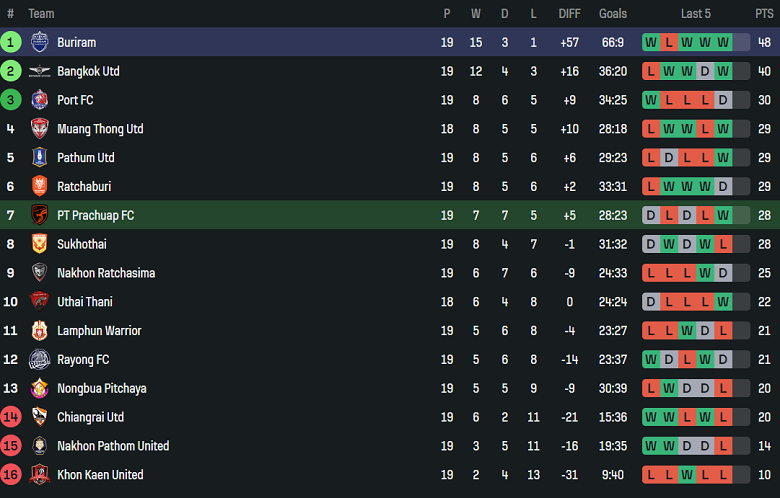This screenshot has height=498, width=780.
Task: Click the Port FC club badge
Action: tap(39, 100)
